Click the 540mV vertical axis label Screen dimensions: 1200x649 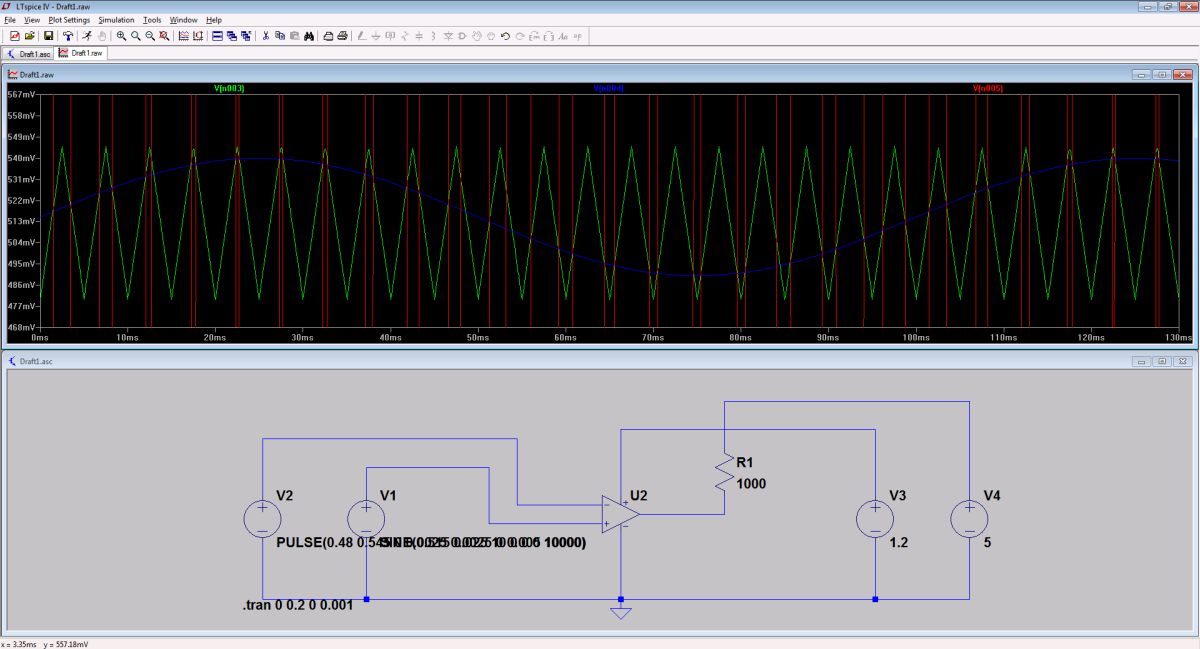(x=19, y=158)
